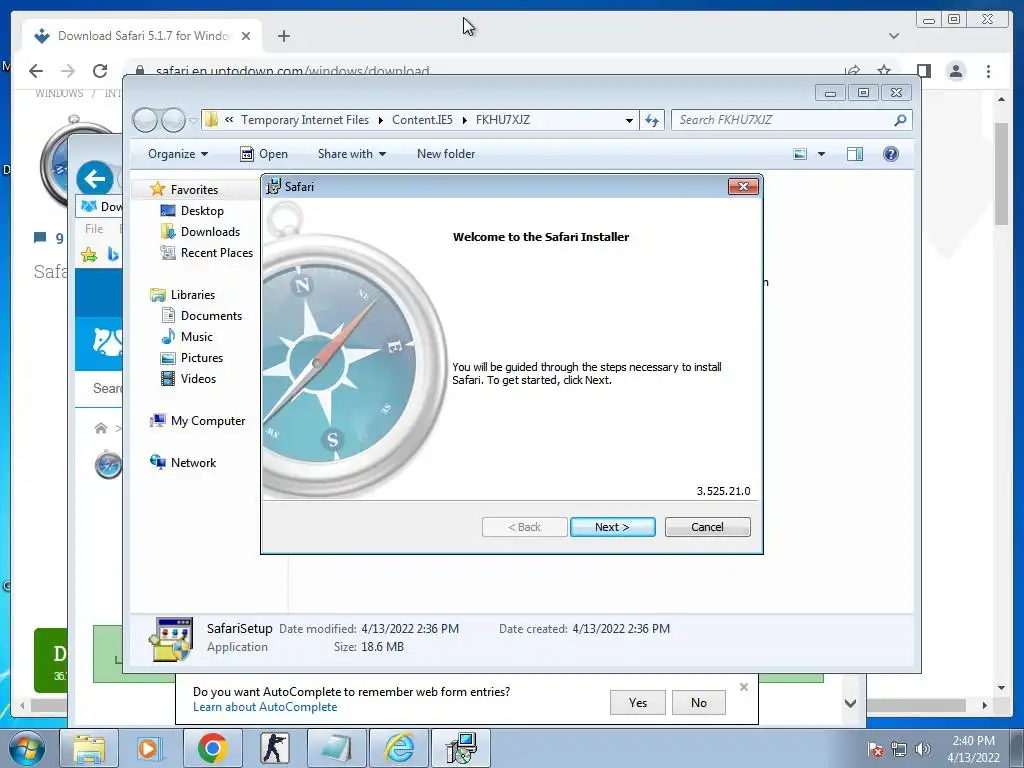The image size is (1024, 768).
Task: Cancel the Safari Installer
Action: point(707,527)
